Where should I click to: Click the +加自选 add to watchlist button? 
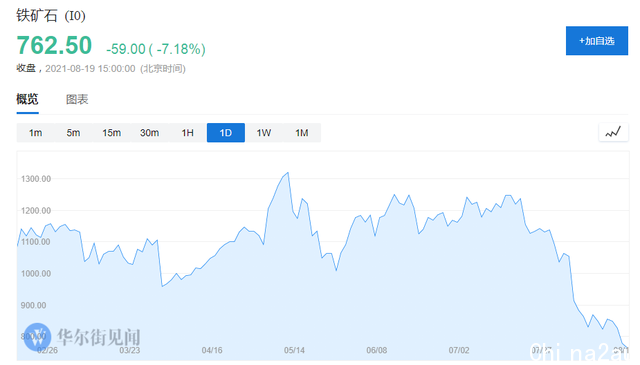point(597,41)
